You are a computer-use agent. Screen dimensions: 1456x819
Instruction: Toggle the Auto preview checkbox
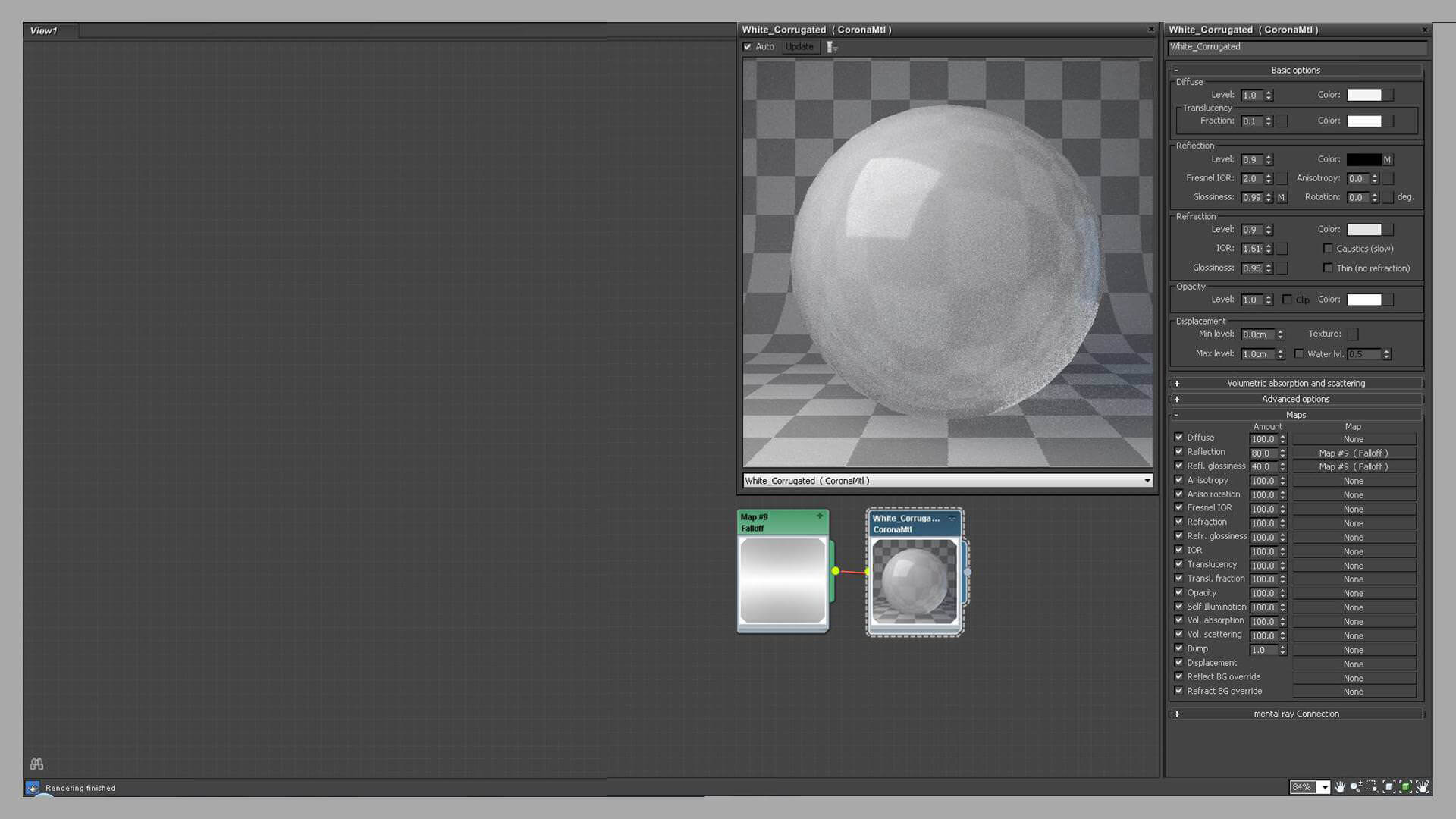pyautogui.click(x=748, y=47)
